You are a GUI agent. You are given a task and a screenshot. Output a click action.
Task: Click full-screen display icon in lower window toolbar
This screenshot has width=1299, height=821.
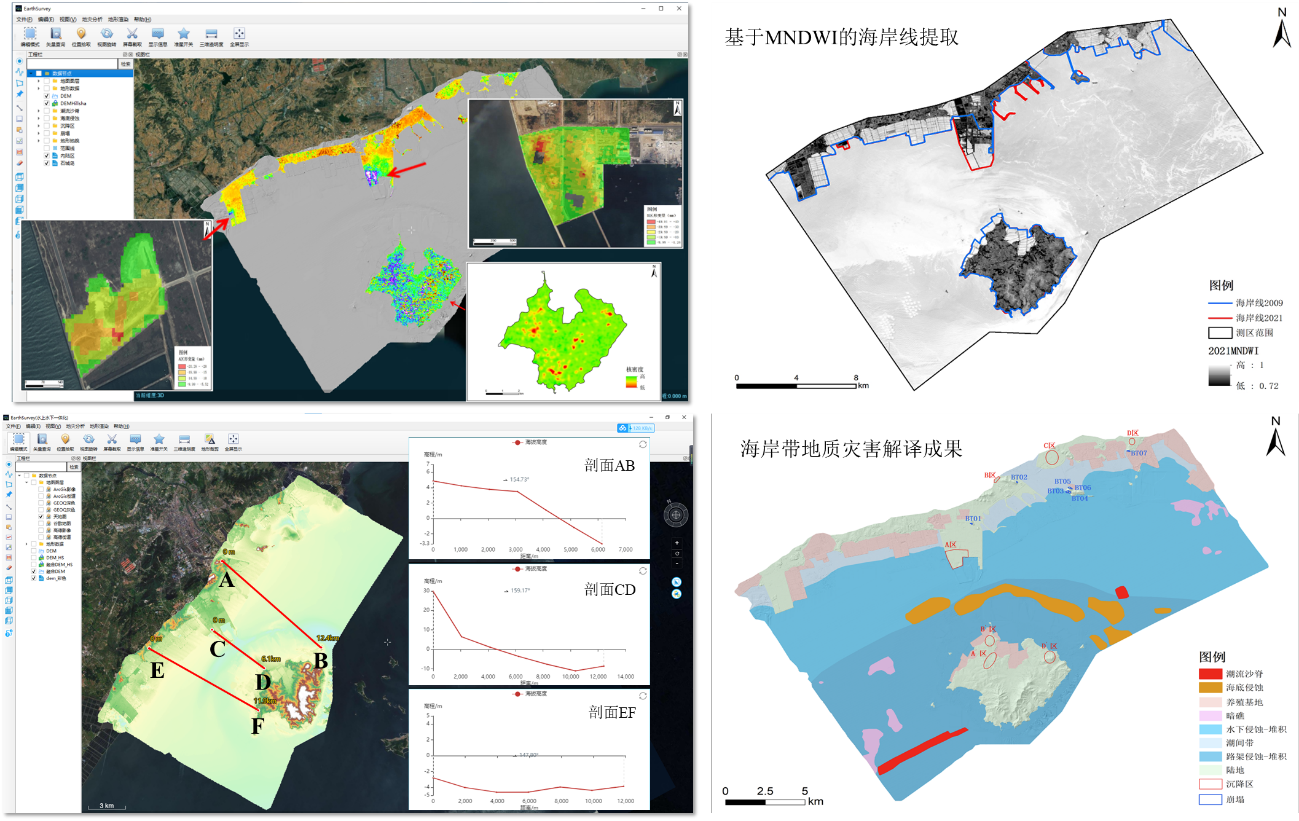pos(233,440)
